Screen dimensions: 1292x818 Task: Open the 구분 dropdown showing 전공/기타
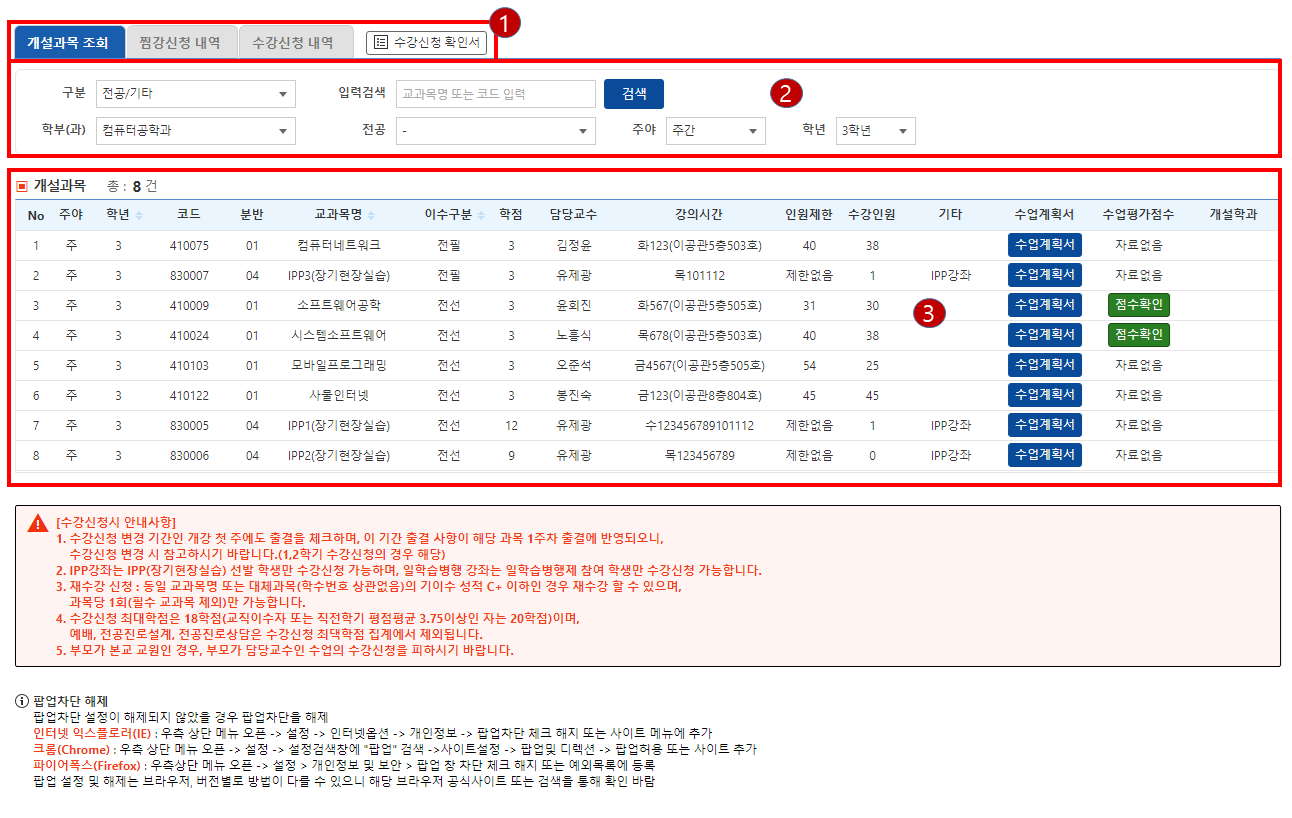[x=195, y=95]
